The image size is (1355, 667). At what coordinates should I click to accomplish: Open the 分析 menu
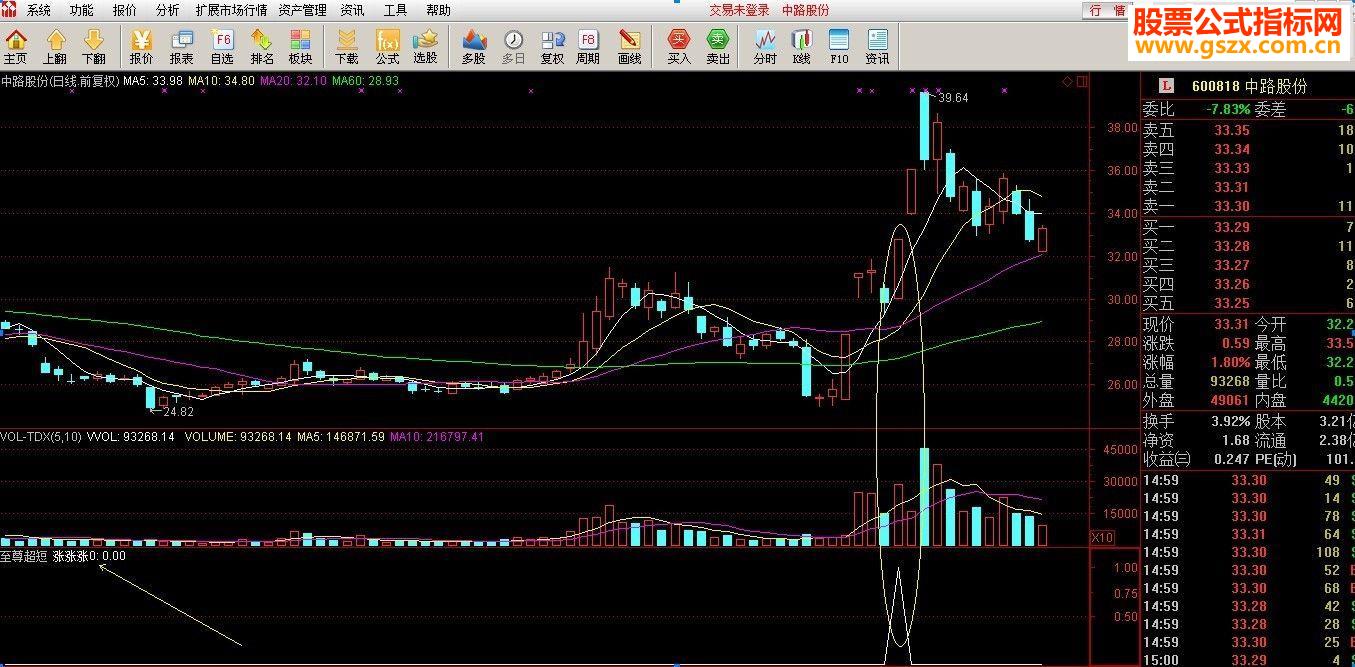coord(167,10)
